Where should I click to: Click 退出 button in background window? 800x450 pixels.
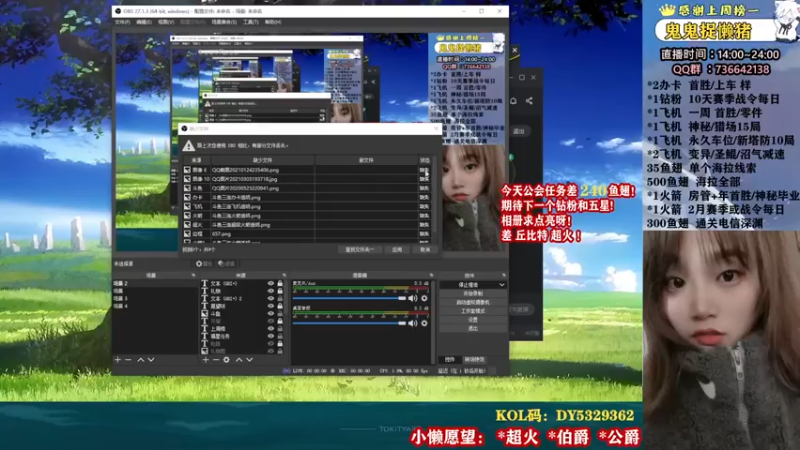pyautogui.click(x=518, y=131)
